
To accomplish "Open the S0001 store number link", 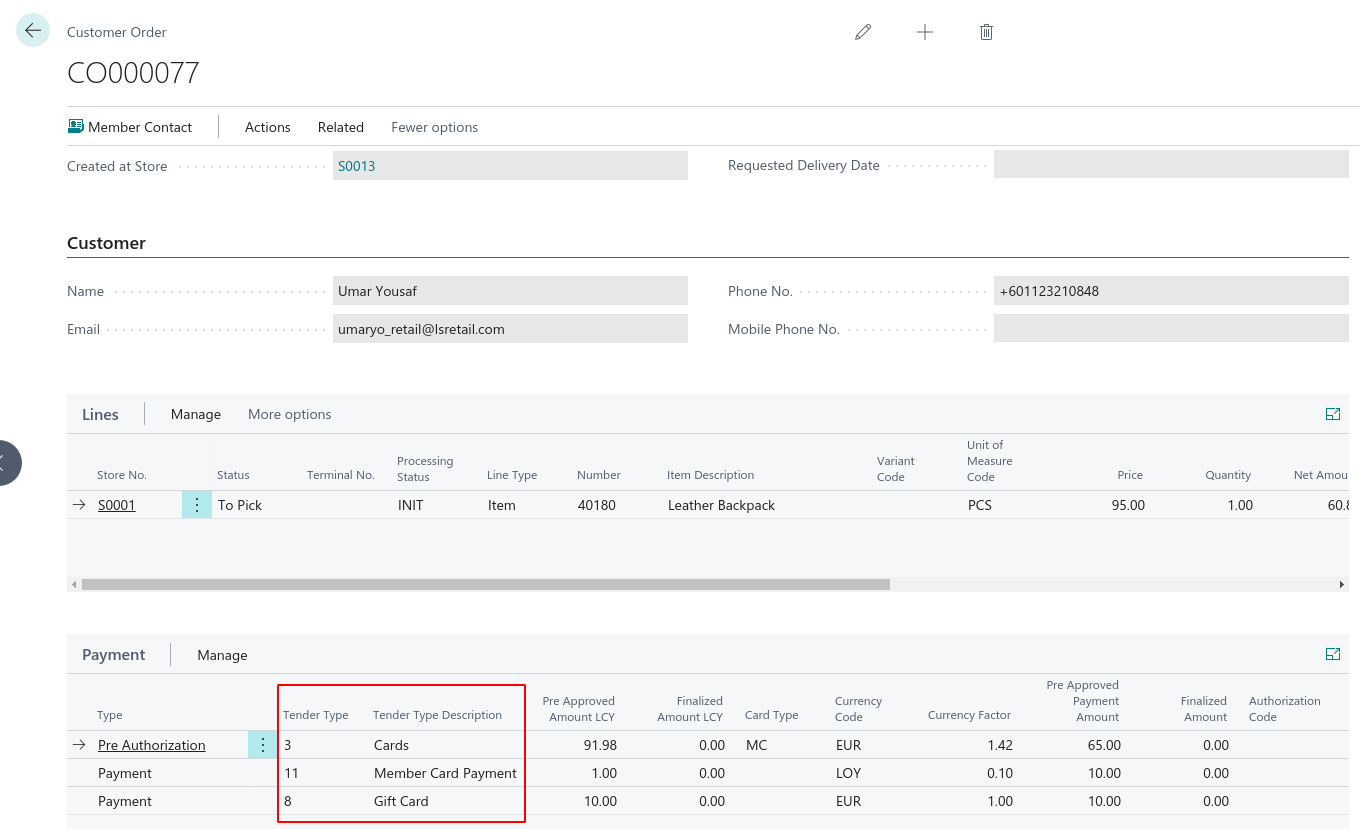I will pos(116,505).
